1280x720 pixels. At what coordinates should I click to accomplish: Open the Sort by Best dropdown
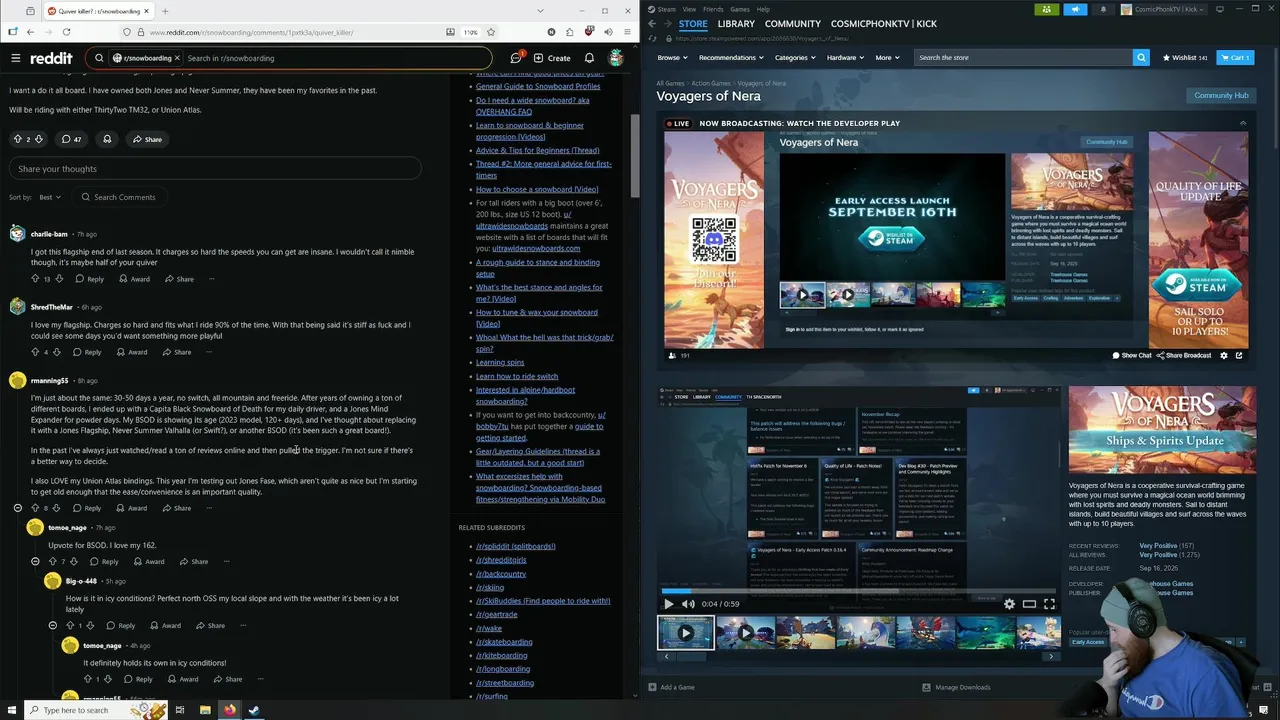[x=50, y=197]
